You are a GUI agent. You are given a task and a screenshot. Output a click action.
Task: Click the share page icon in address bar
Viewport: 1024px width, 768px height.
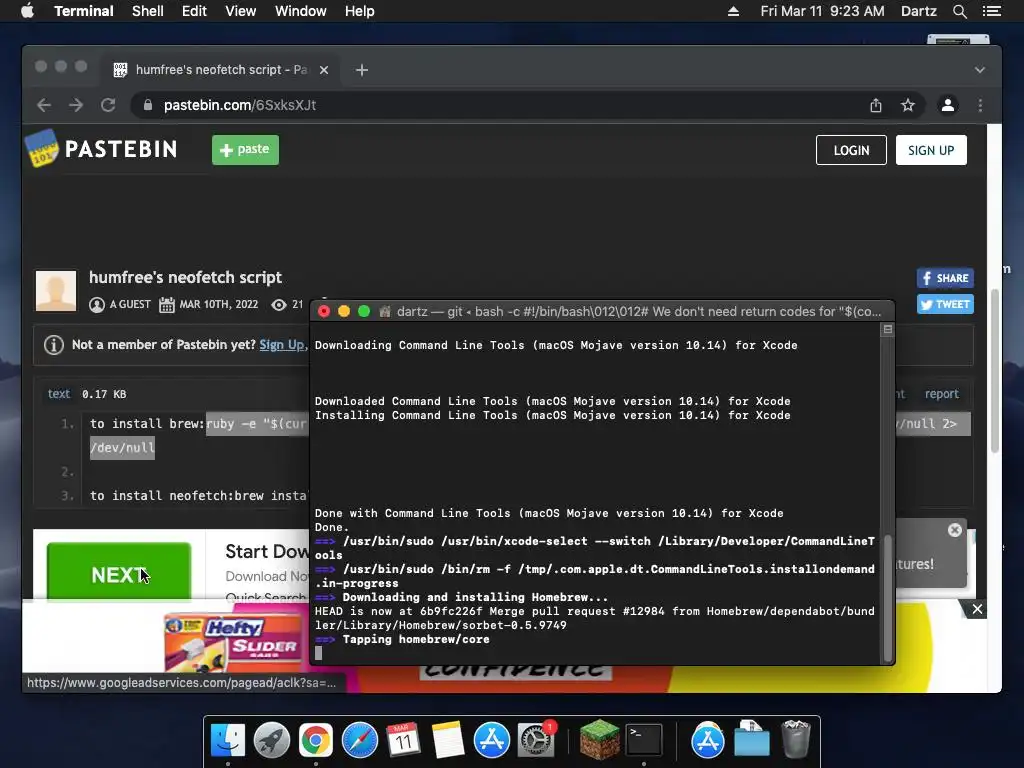[876, 105]
